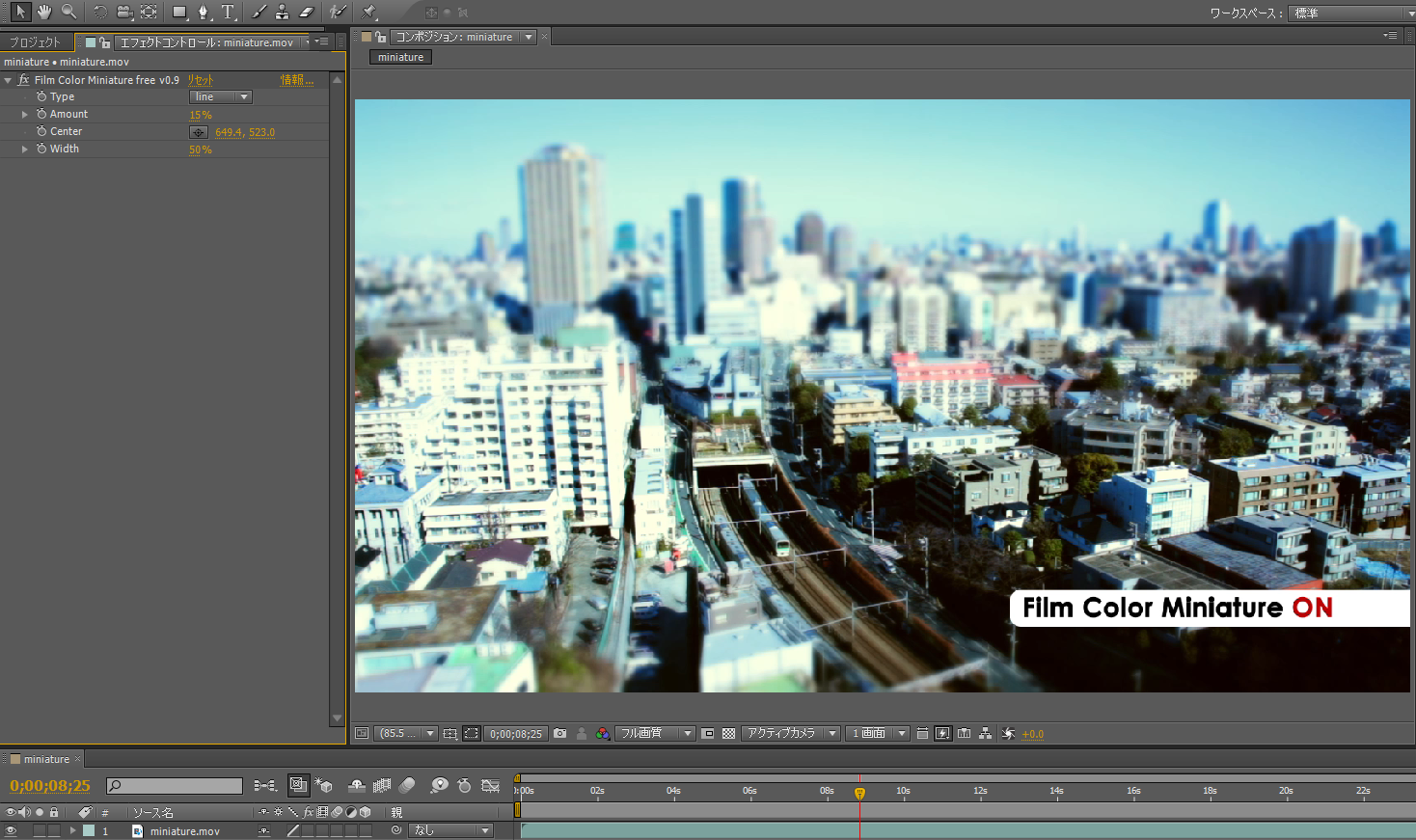
Task: Select the Roto Brush tool
Action: [x=338, y=12]
